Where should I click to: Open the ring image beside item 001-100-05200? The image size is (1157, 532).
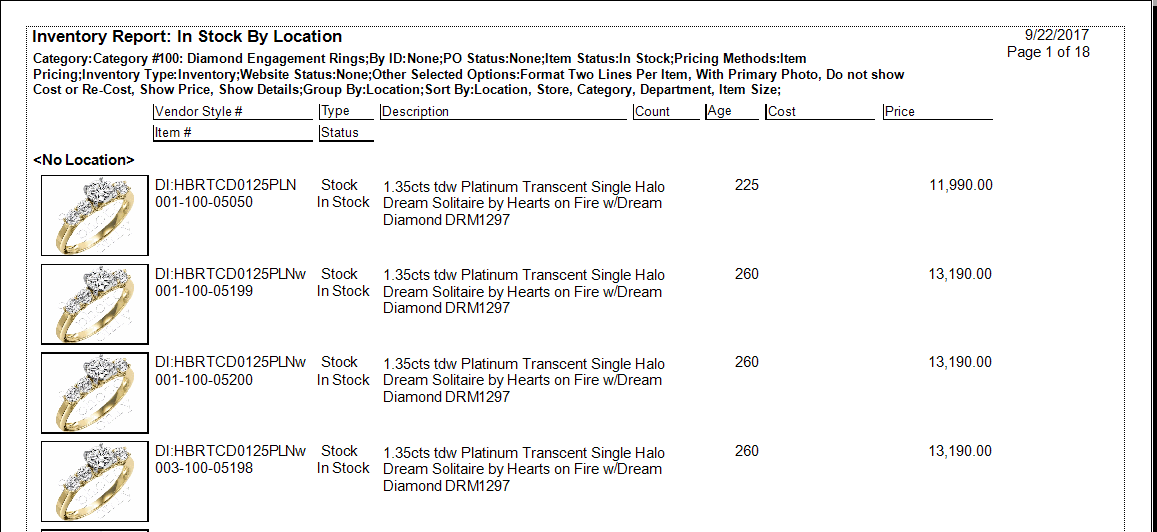(95, 392)
